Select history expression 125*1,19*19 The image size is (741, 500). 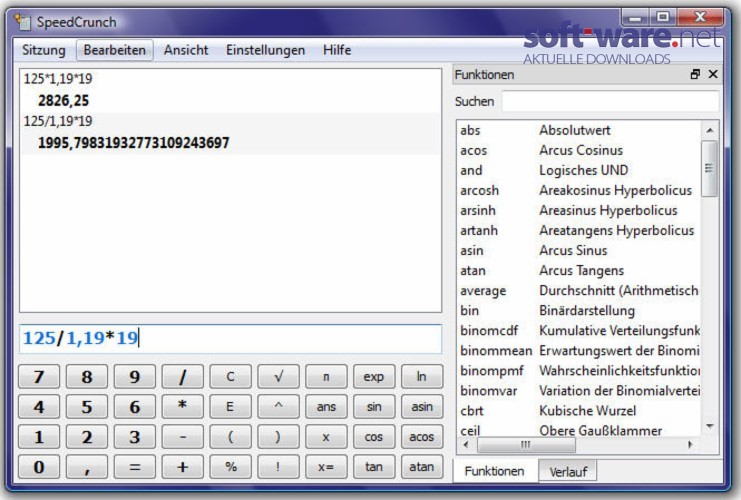58,79
